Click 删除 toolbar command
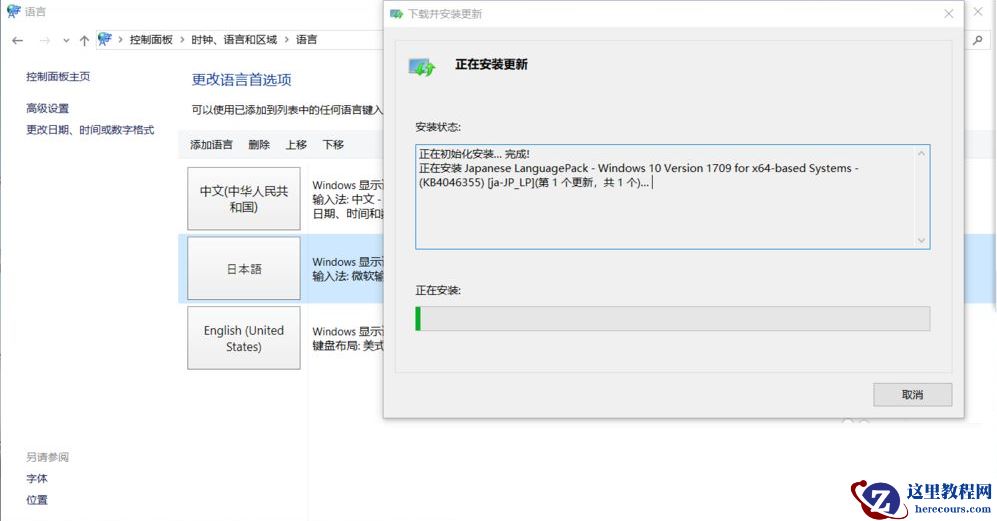 pos(259,144)
